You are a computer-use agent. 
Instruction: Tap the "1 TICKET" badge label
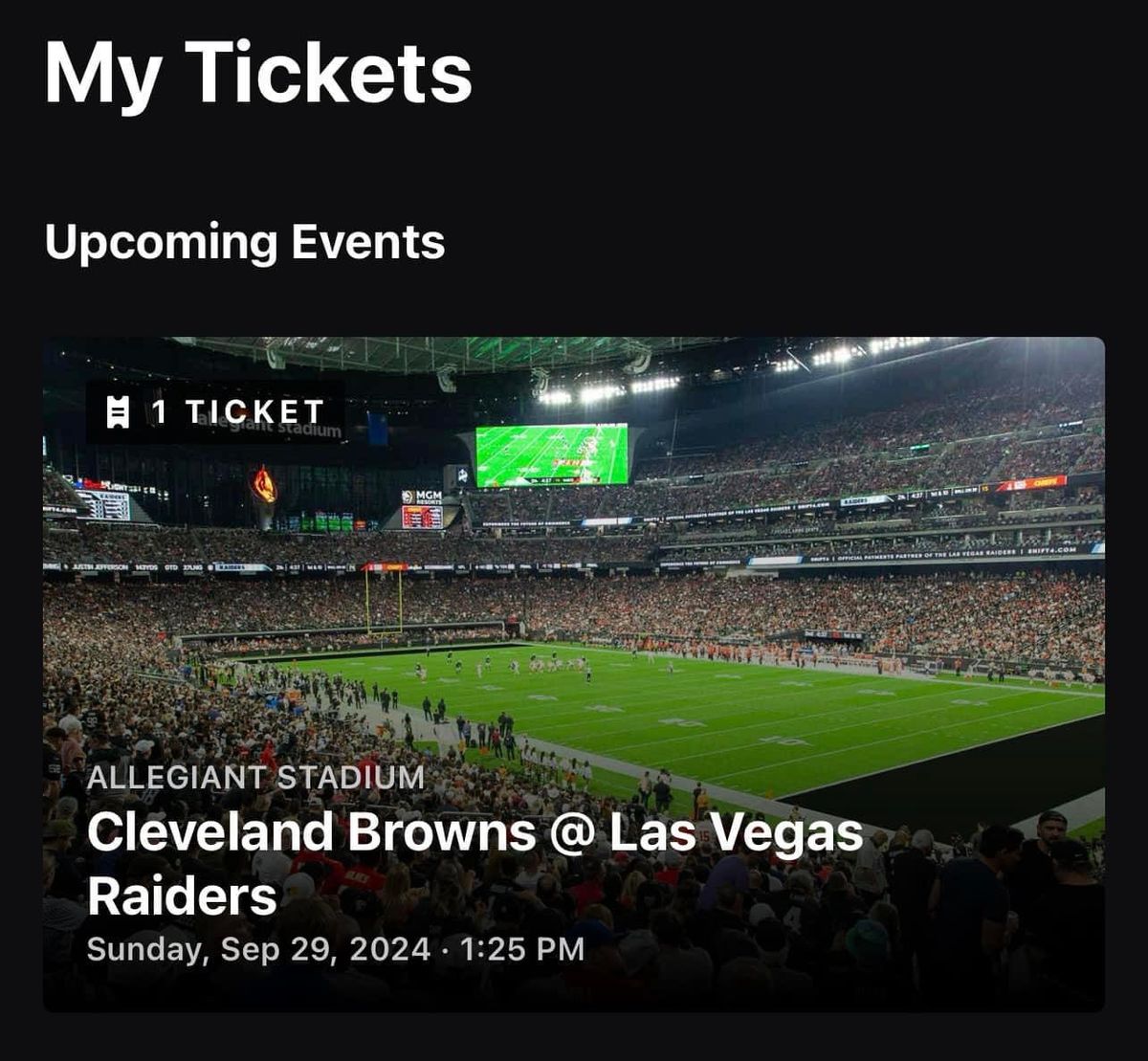click(238, 412)
